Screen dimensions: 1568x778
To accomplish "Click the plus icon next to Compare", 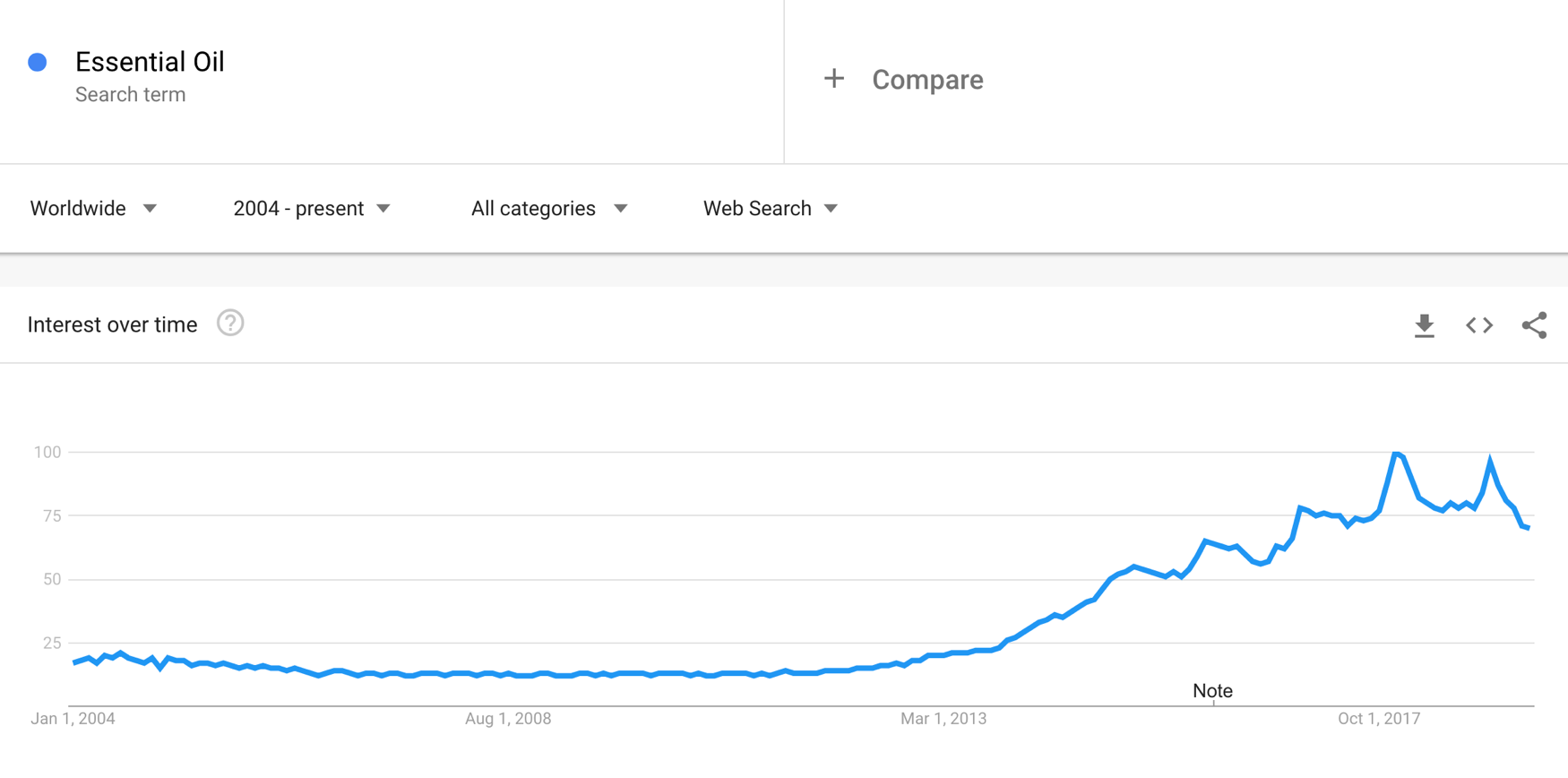I will (834, 79).
